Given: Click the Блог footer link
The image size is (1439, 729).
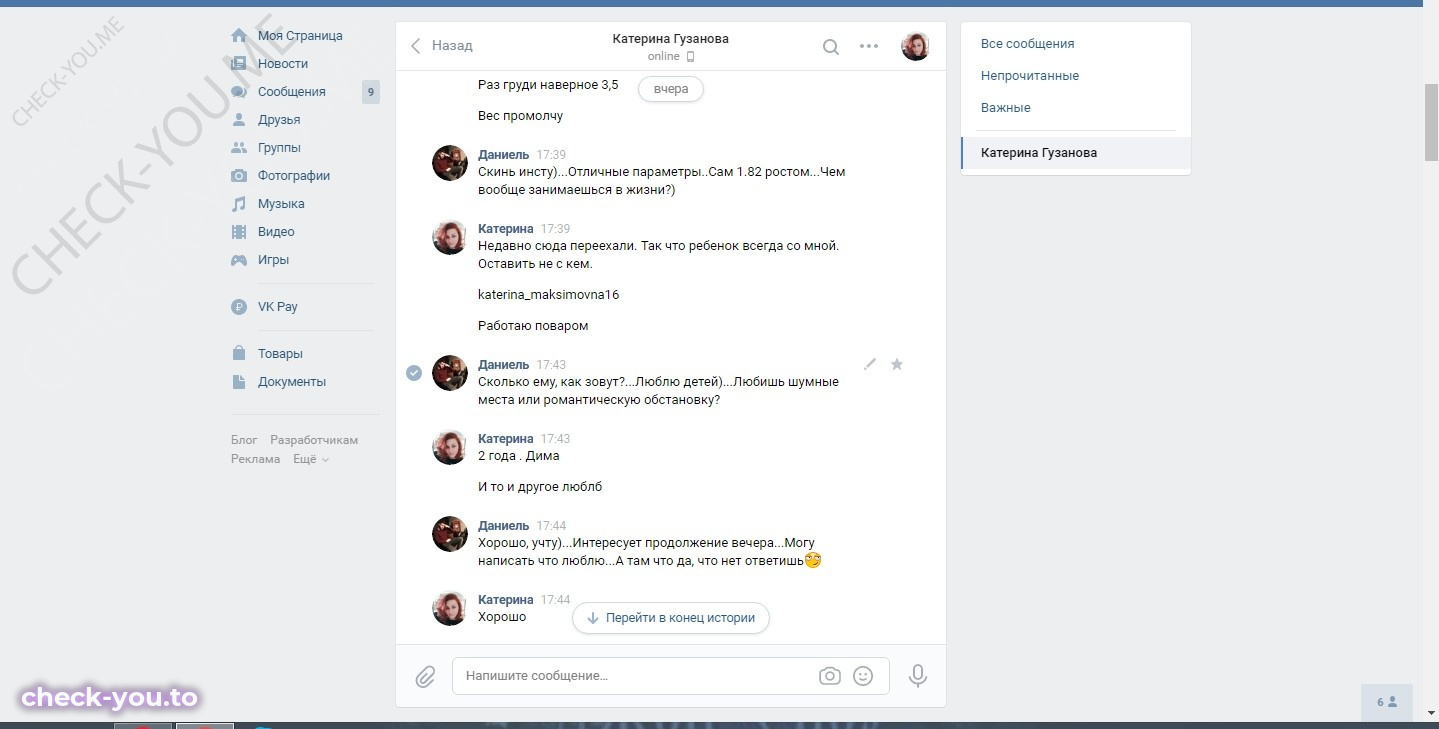Looking at the screenshot, I should click(244, 440).
